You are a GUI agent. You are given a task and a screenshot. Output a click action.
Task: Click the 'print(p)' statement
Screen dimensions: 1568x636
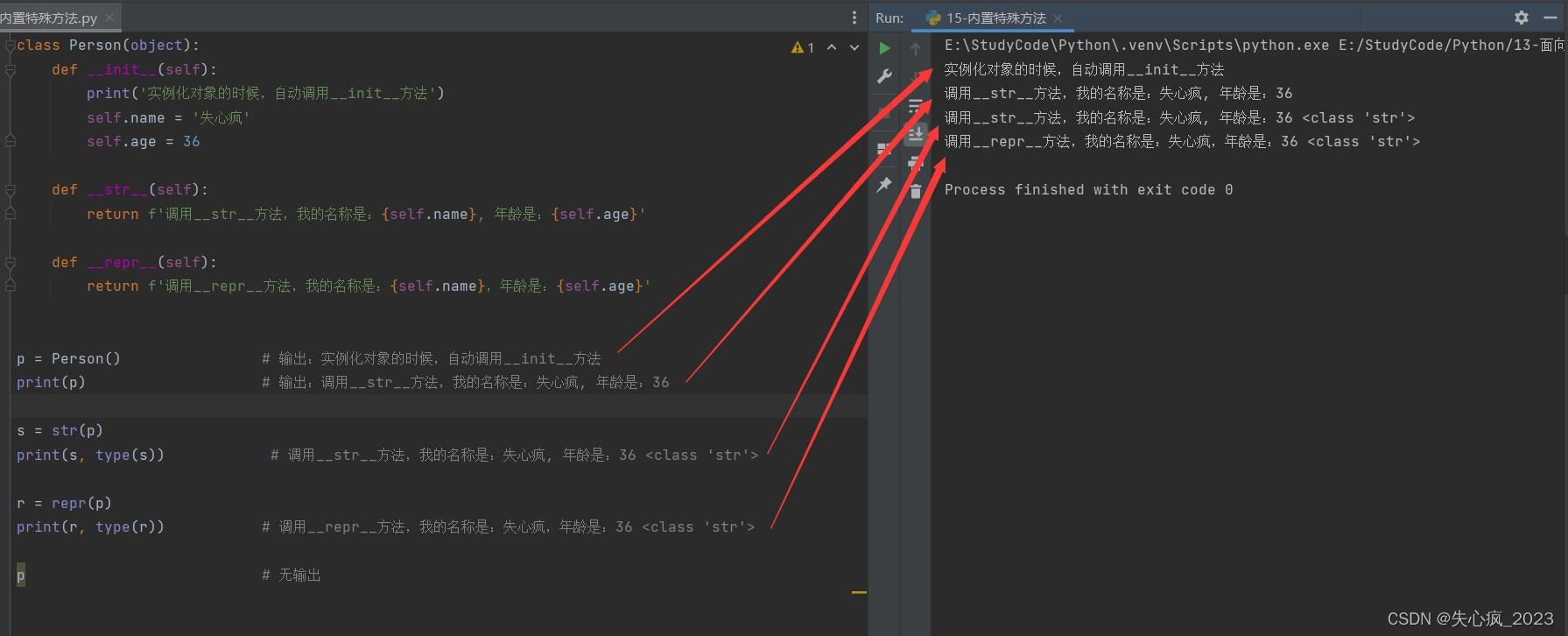[x=51, y=382]
